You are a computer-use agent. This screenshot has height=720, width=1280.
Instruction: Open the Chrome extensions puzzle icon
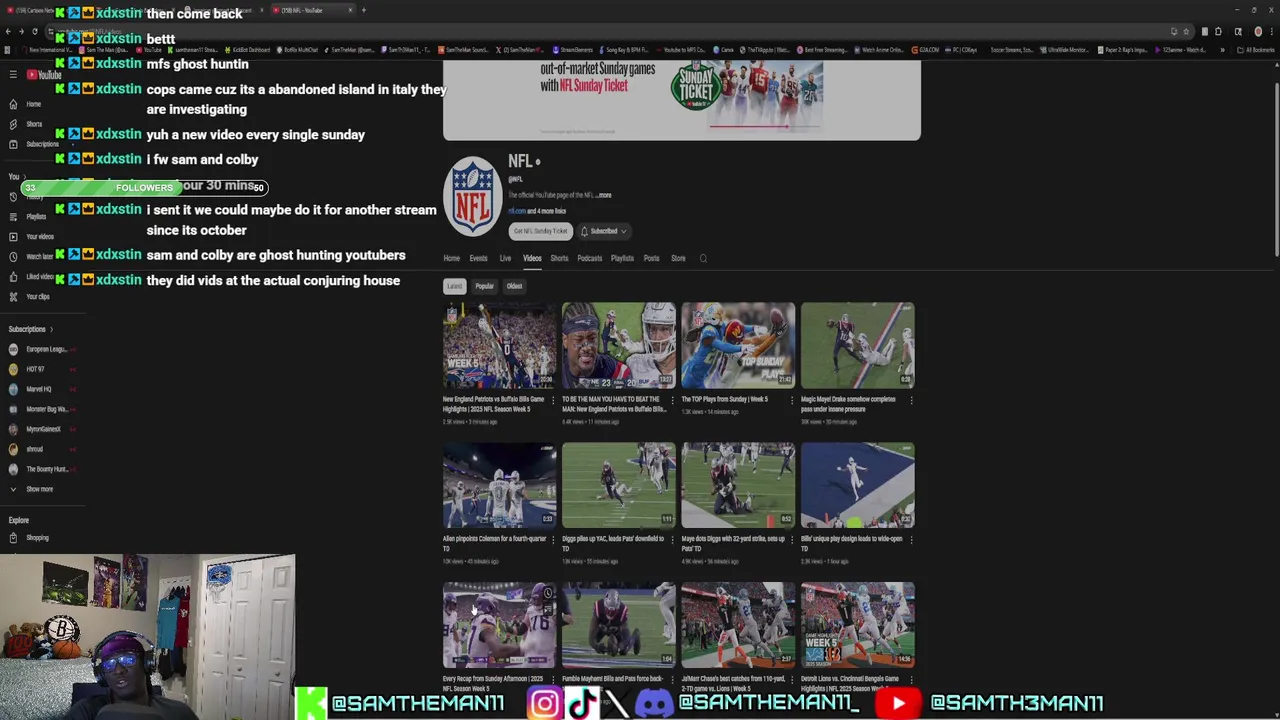tap(1218, 32)
